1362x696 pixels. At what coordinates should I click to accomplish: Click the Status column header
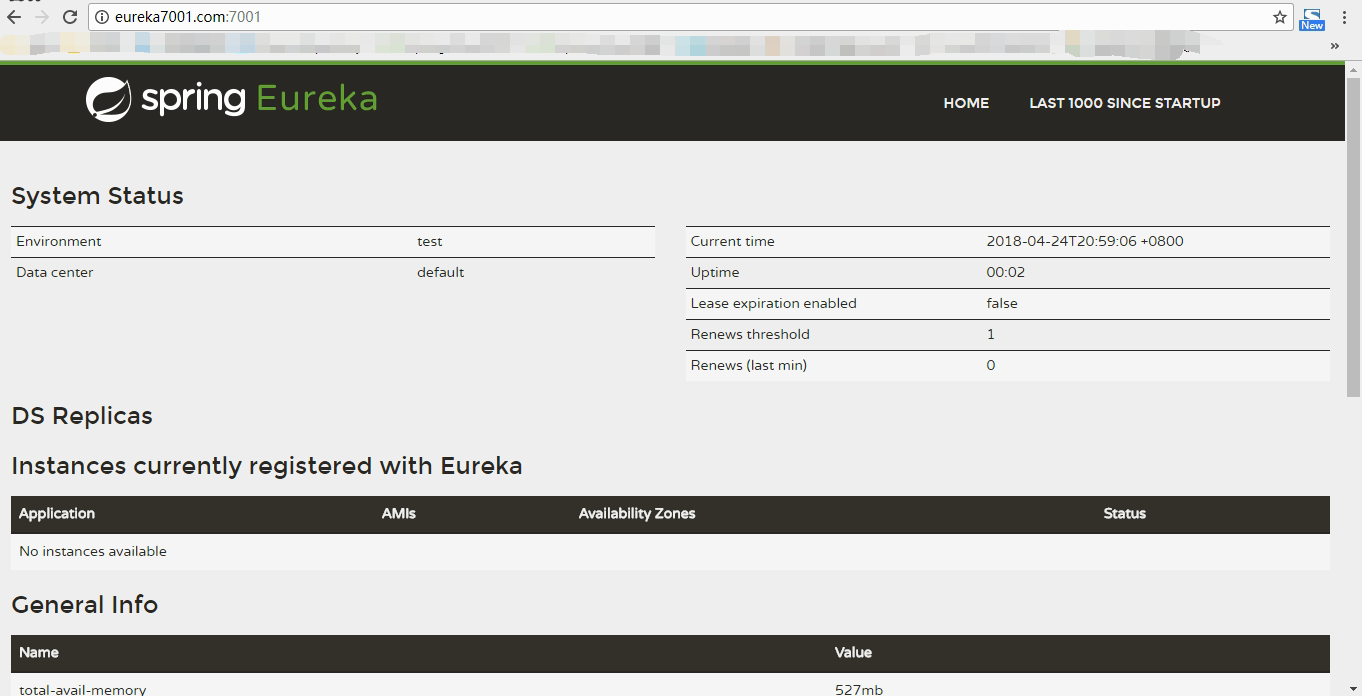(1125, 513)
